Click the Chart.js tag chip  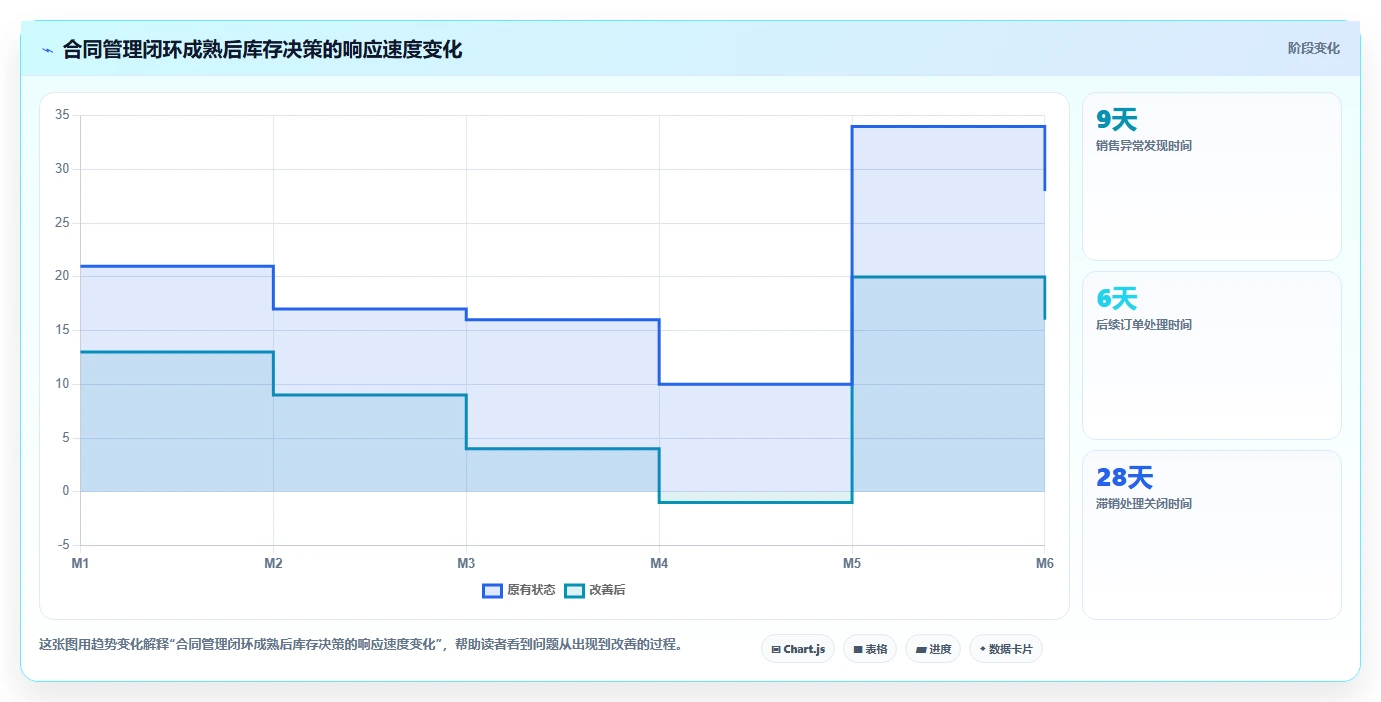(x=798, y=649)
